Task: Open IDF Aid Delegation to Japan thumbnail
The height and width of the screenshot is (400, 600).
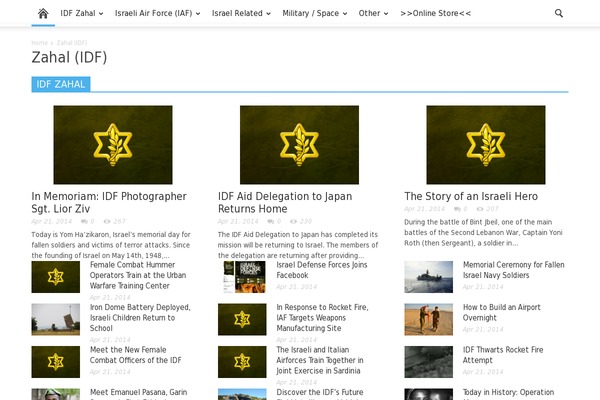Action: [299, 145]
